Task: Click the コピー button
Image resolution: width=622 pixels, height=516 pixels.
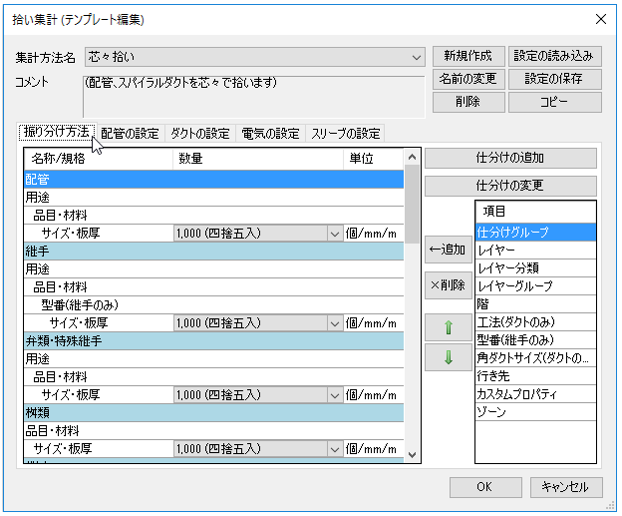Action: coord(555,102)
